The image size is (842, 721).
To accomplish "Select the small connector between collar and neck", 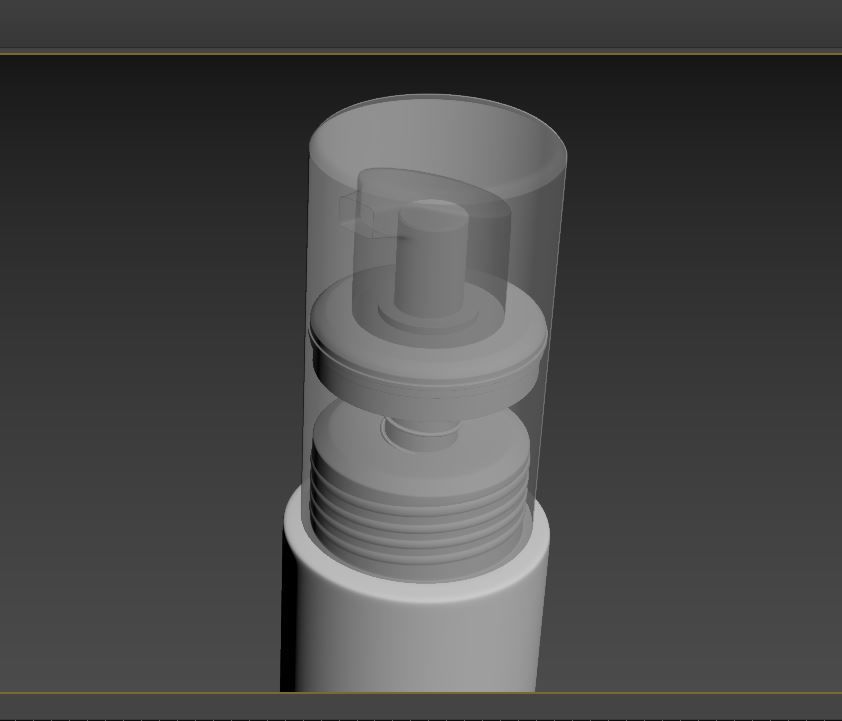I will (x=422, y=434).
